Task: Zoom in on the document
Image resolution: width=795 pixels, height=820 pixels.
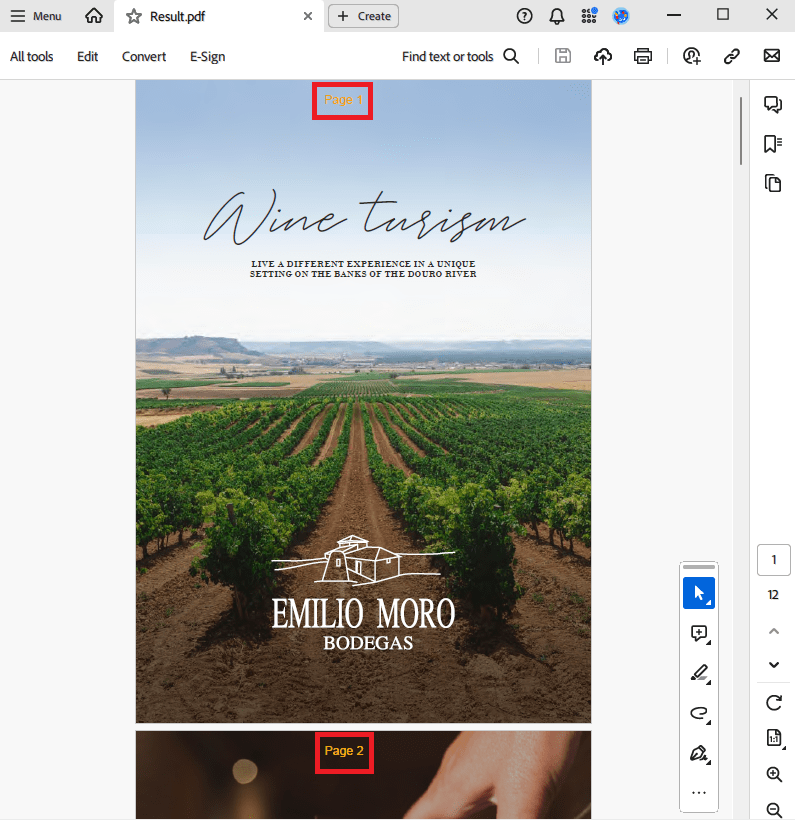Action: pos(773,774)
